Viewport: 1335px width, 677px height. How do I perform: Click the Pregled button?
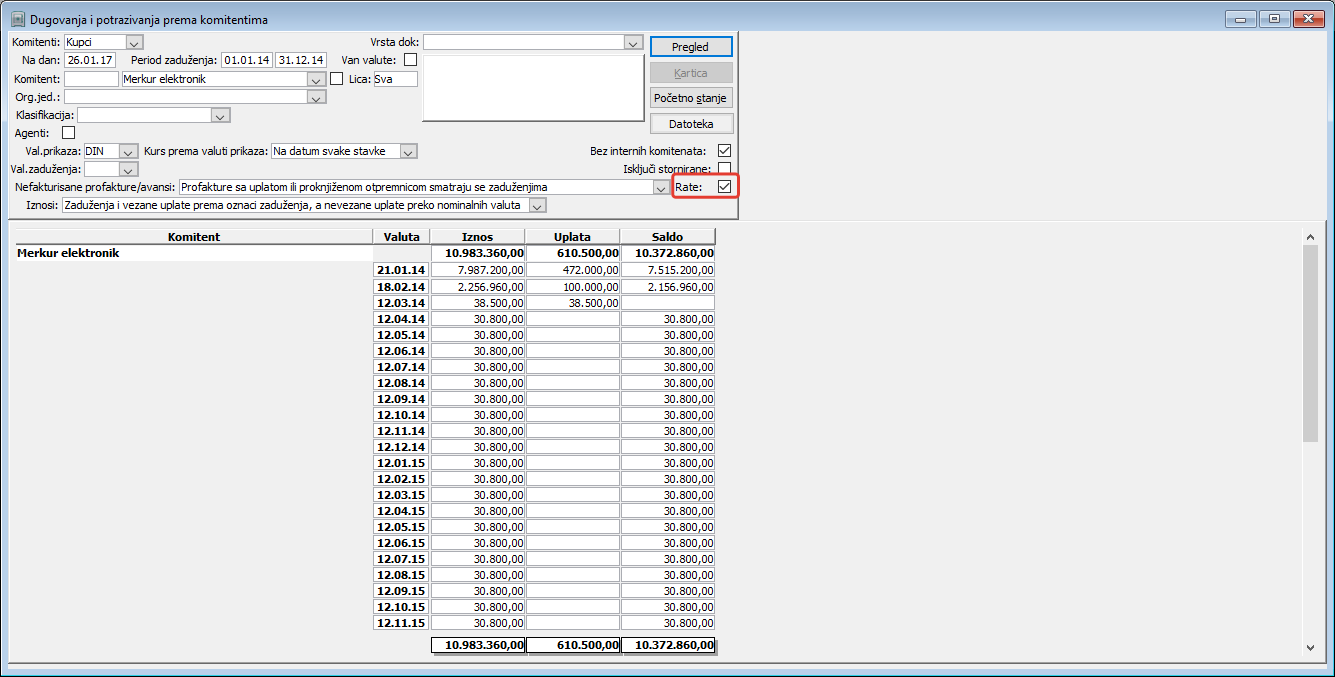pos(691,47)
